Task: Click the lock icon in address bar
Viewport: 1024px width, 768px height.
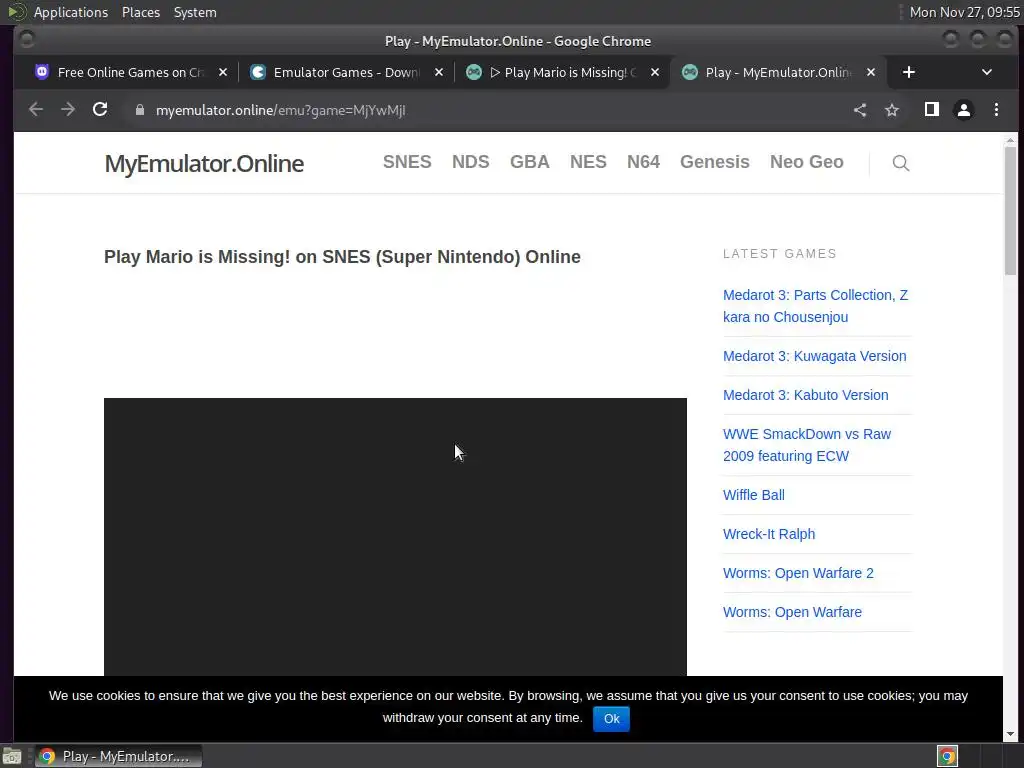Action: coord(139,110)
